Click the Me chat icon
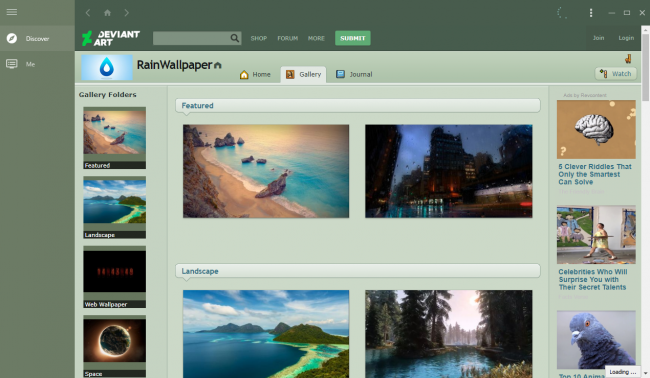Screen dimensions: 650x378 coord(12,64)
